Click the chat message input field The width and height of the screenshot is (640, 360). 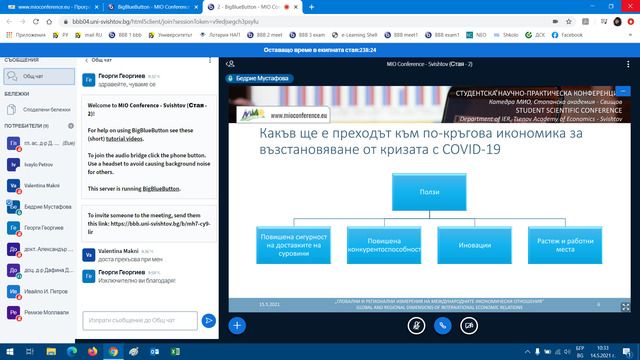click(x=140, y=321)
